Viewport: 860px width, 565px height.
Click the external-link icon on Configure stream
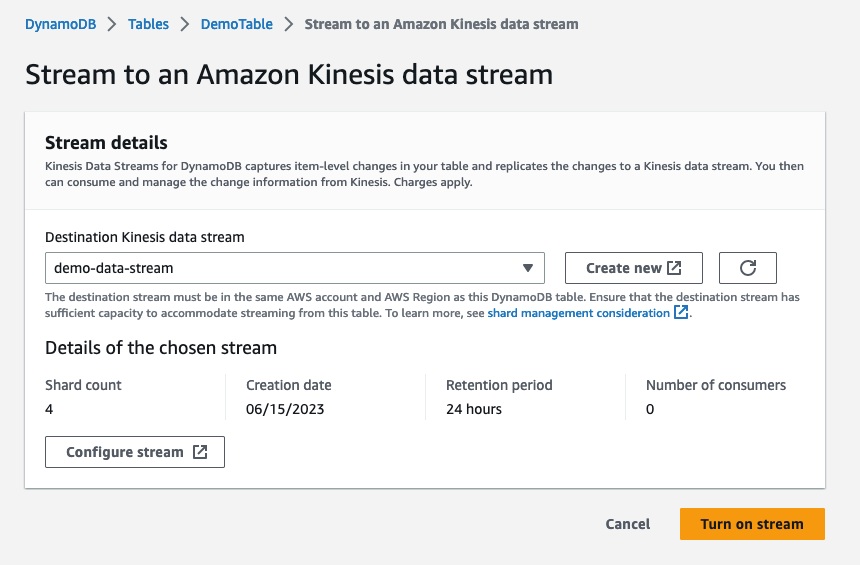[200, 452]
